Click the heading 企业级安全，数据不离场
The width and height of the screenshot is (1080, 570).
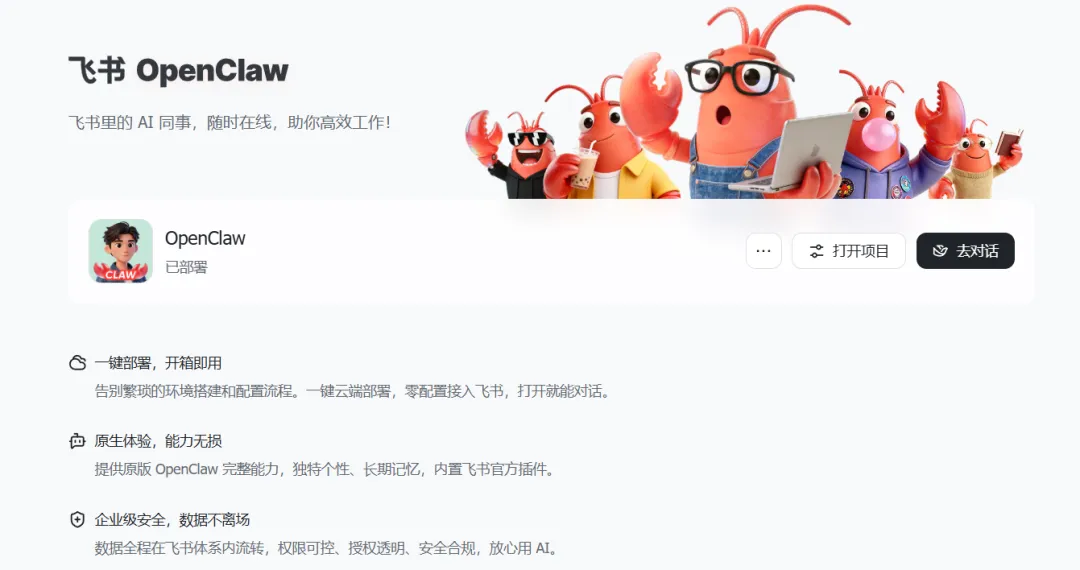click(172, 520)
